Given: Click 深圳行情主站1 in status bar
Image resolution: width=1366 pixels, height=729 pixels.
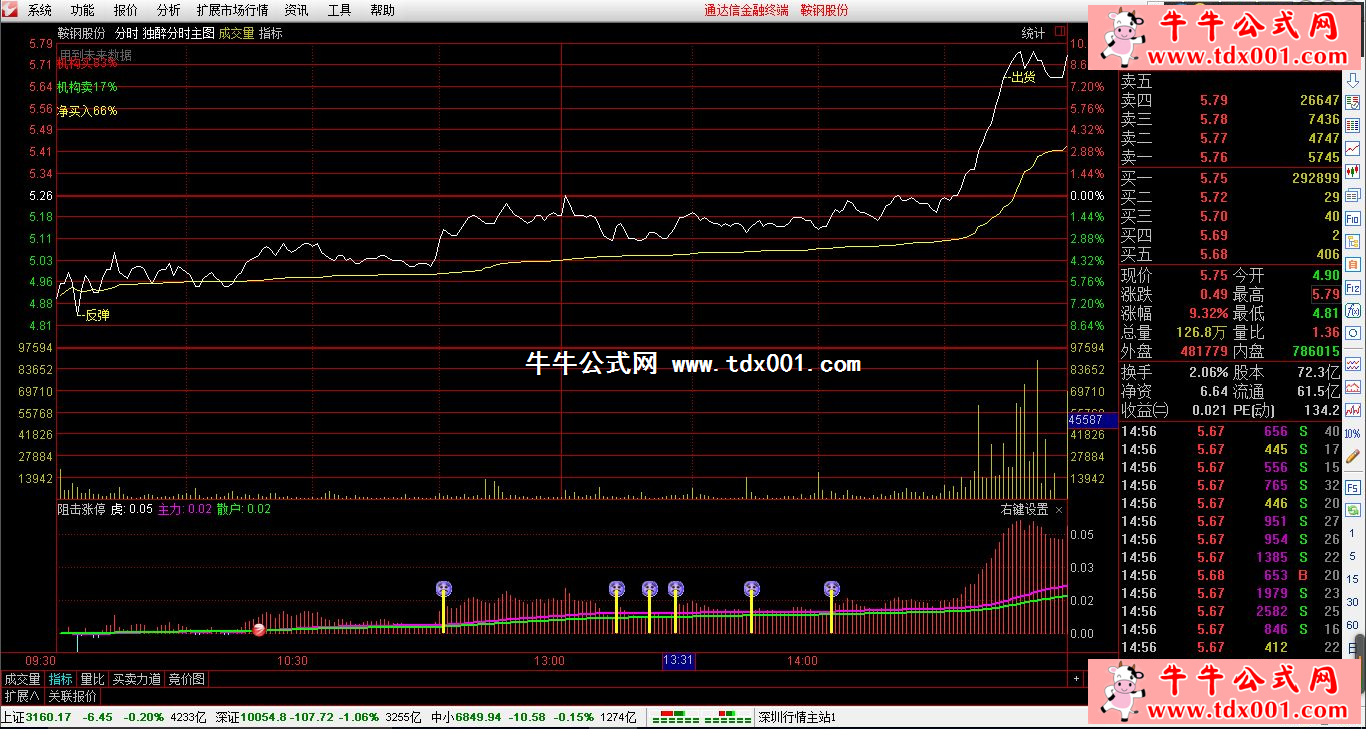Looking at the screenshot, I should 797,717.
